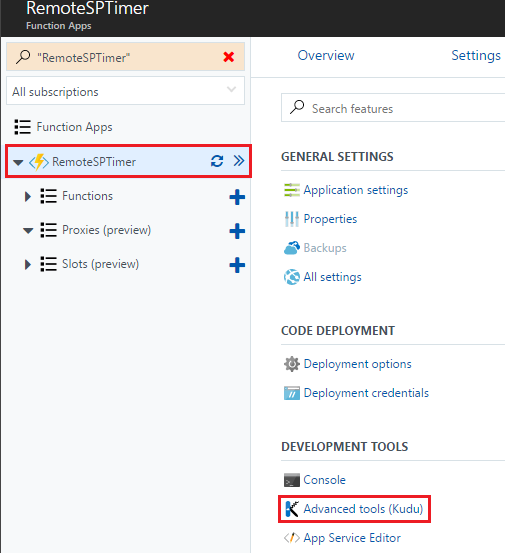The image size is (505, 553).
Task: Add a new function with plus icon
Action: tap(237, 197)
